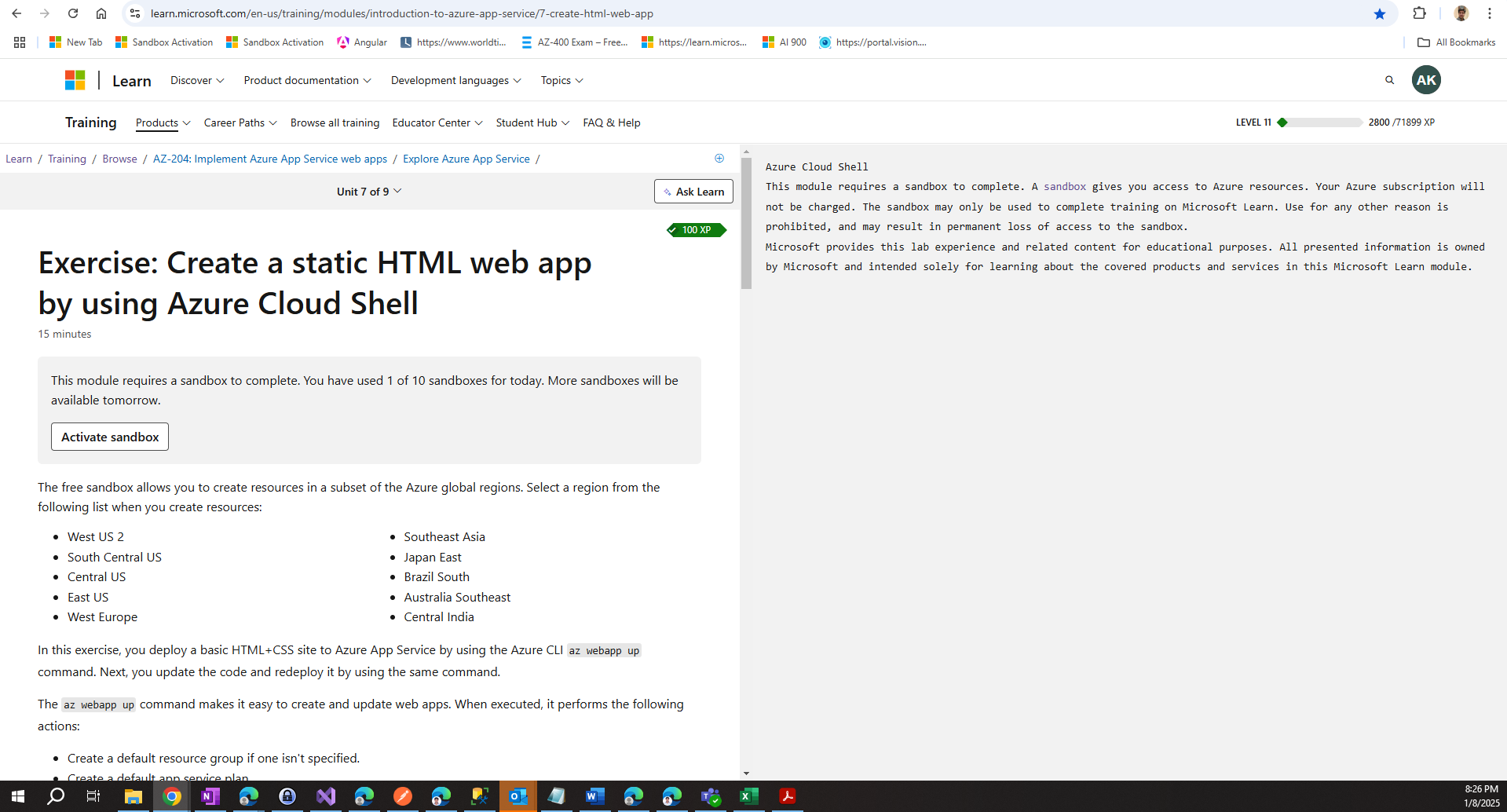
Task: Open FAQ & Help
Action: 612,123
